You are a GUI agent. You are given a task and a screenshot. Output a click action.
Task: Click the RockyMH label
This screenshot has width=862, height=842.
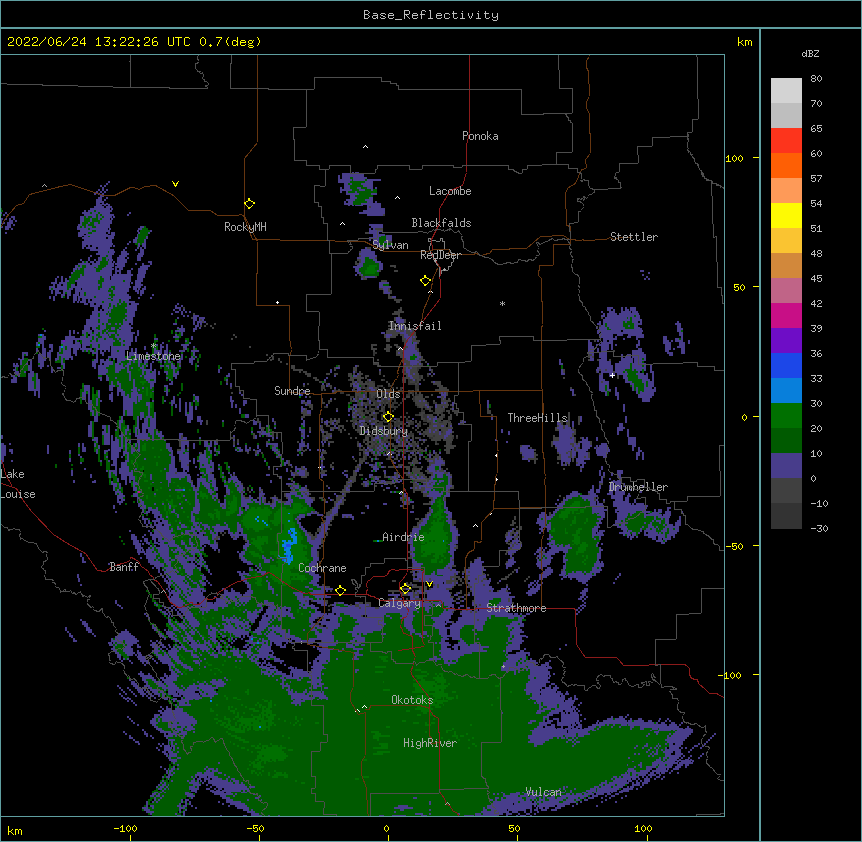tap(245, 227)
